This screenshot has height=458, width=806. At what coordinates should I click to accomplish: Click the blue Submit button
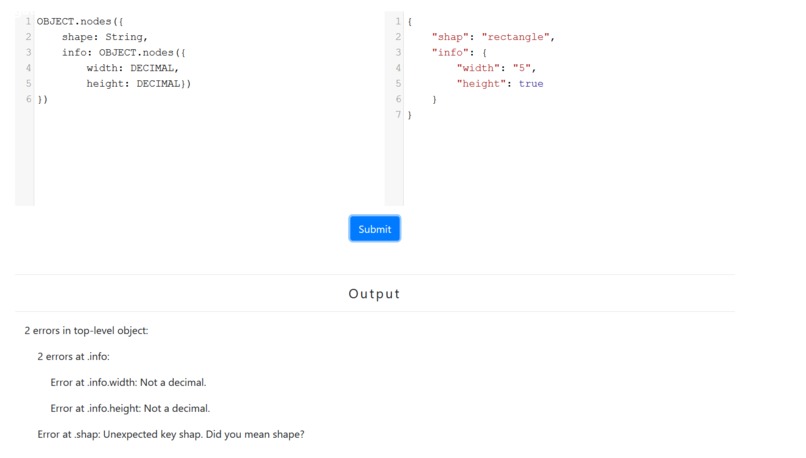[374, 229]
